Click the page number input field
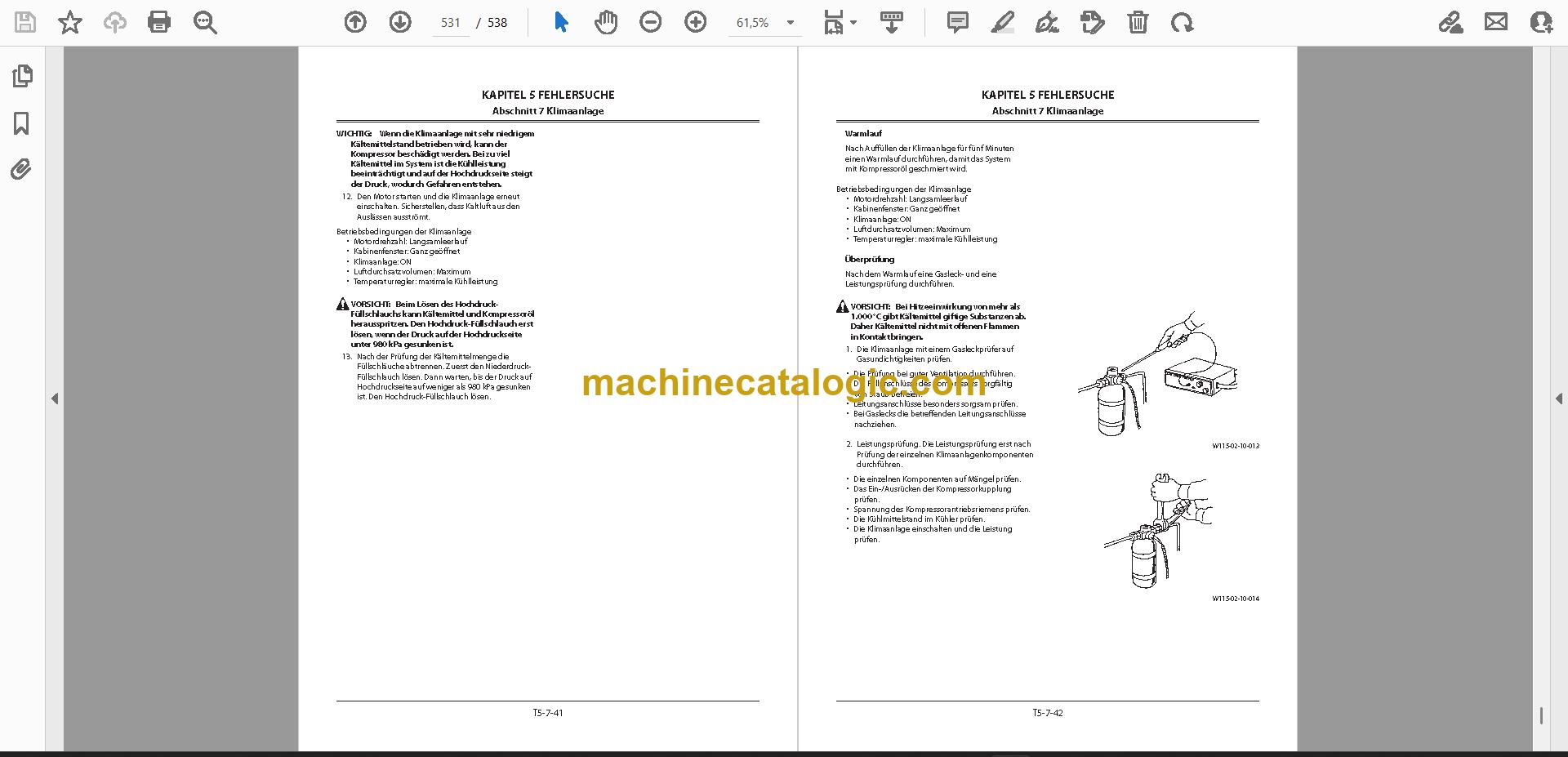 [451, 23]
